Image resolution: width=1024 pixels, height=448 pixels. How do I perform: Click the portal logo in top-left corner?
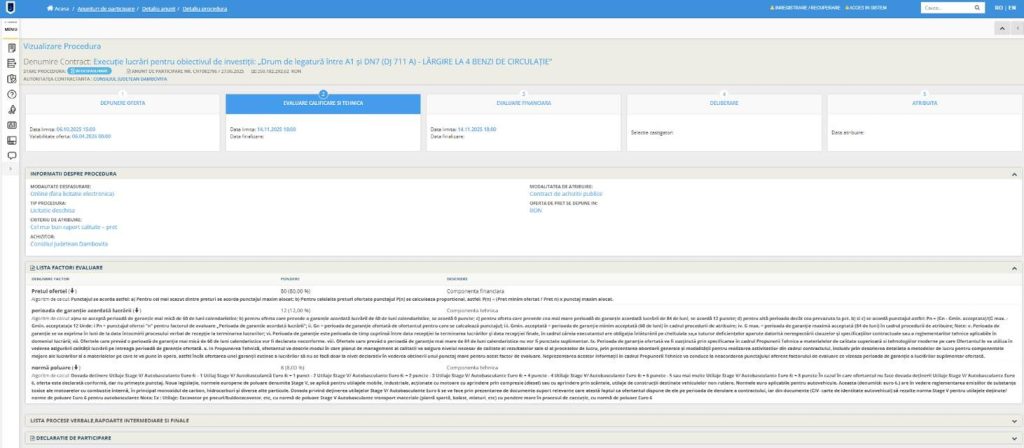click(11, 8)
